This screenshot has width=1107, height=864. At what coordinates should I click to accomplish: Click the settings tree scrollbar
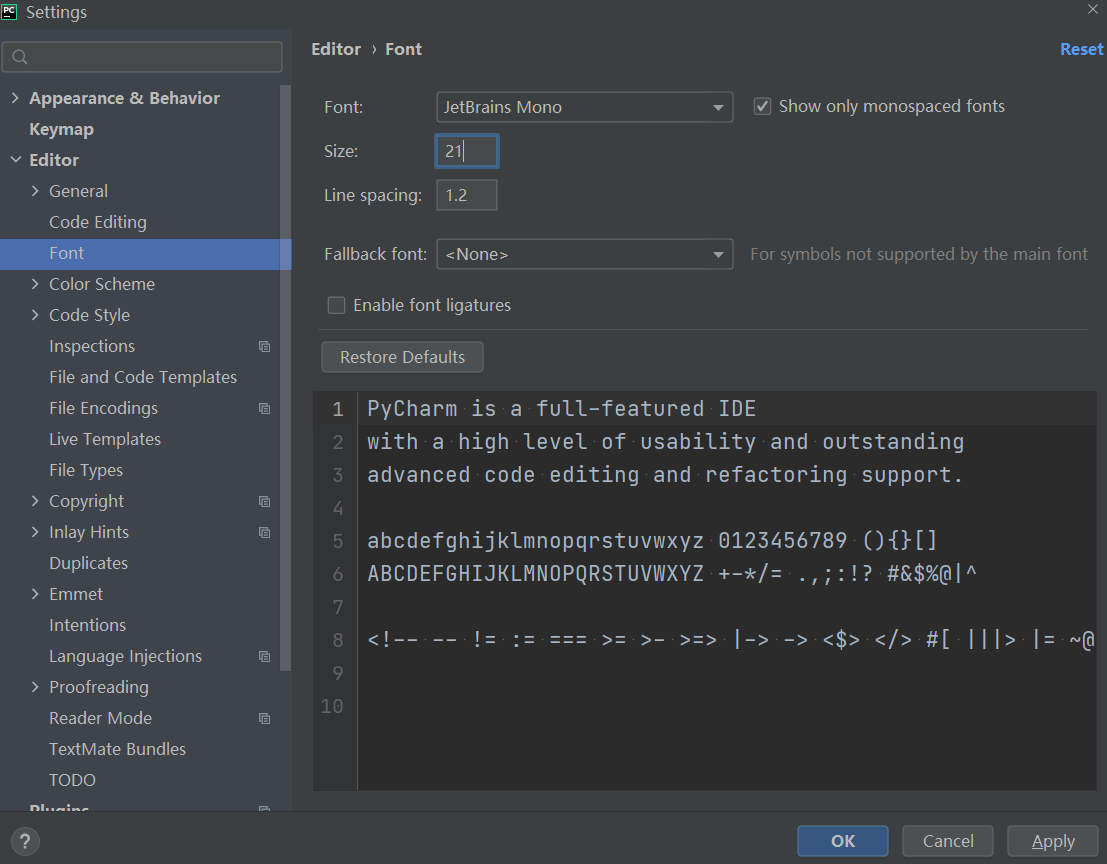[285, 378]
